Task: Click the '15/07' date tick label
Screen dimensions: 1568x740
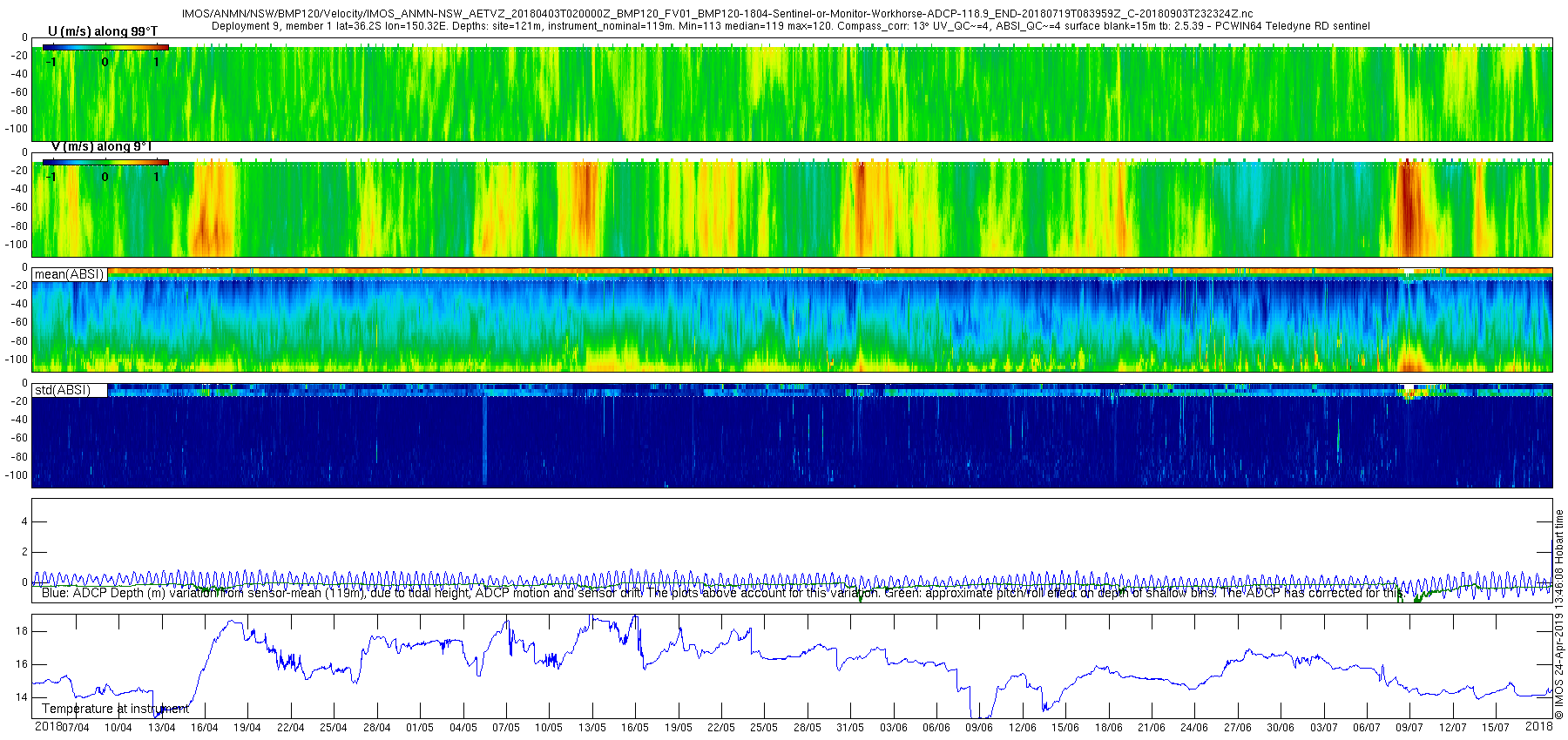Action: point(1496,728)
